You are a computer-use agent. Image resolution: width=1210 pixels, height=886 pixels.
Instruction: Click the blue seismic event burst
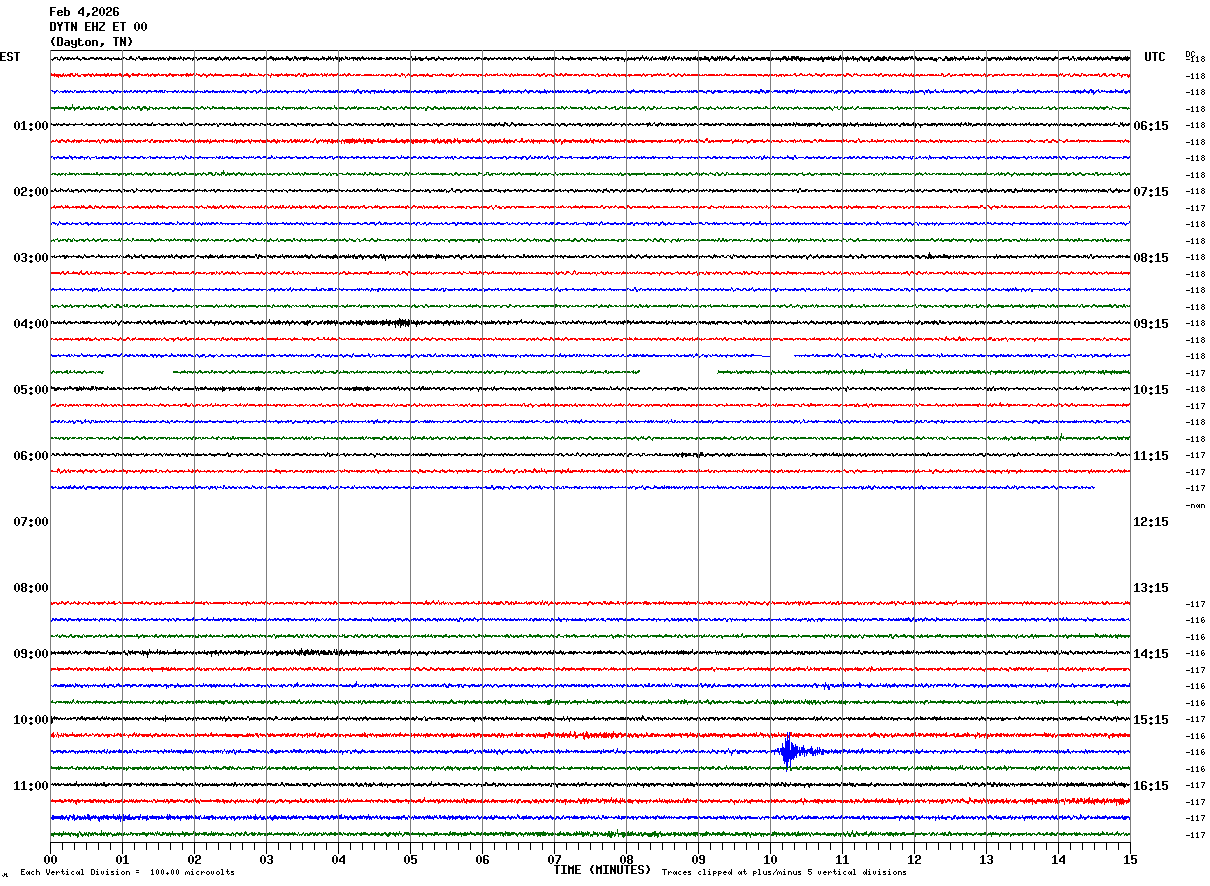pos(789,751)
